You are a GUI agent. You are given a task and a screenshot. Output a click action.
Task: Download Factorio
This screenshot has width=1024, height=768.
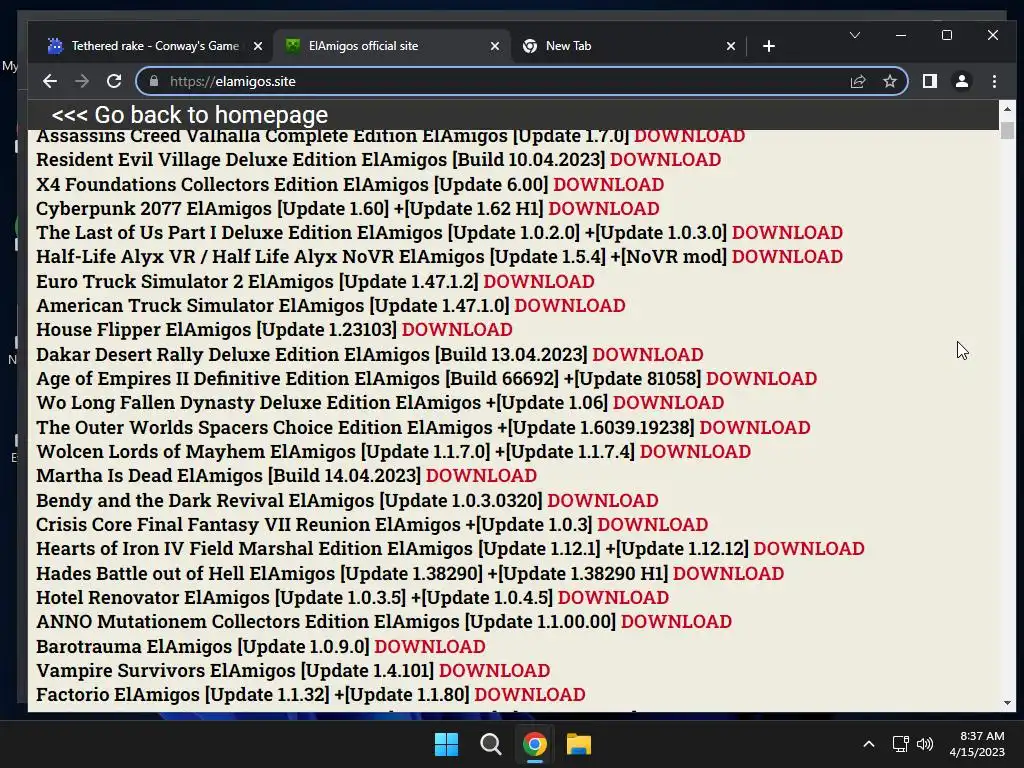click(x=530, y=696)
